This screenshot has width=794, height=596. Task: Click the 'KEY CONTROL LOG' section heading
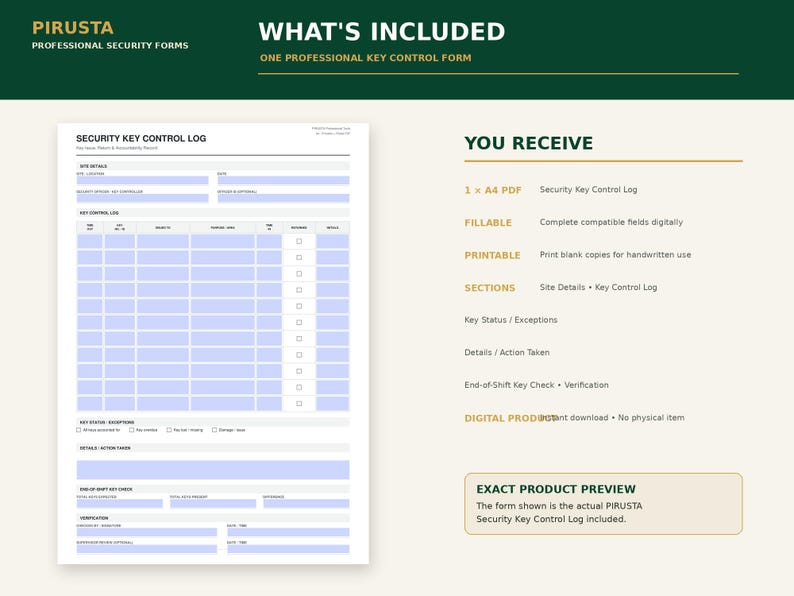click(x=99, y=213)
